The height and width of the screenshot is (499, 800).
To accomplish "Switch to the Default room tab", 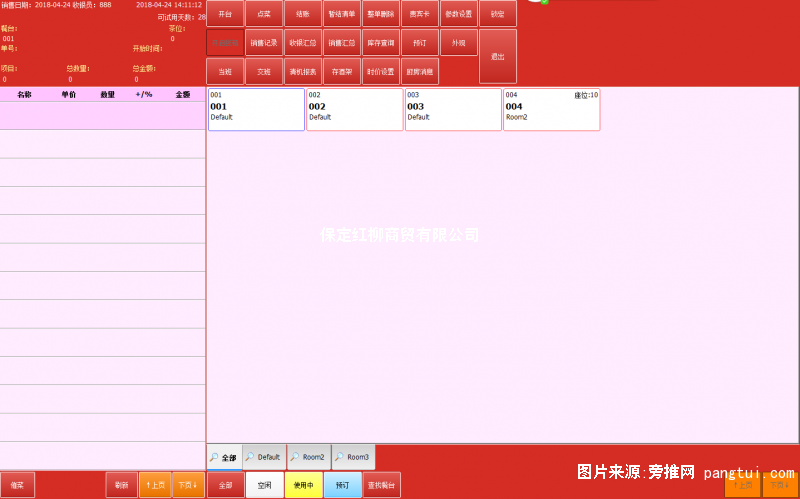I will point(264,457).
